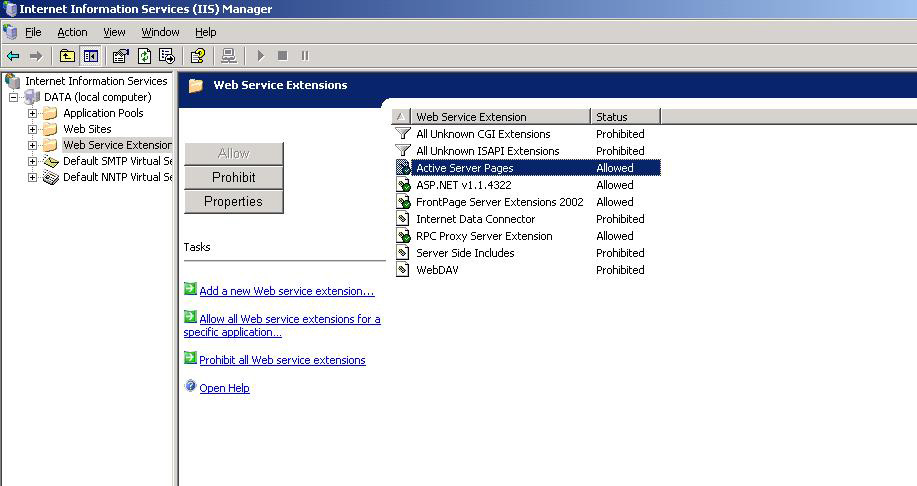Viewport: 917px width, 486px height.
Task: Click the Back arrow toolbar icon
Action: [13, 56]
